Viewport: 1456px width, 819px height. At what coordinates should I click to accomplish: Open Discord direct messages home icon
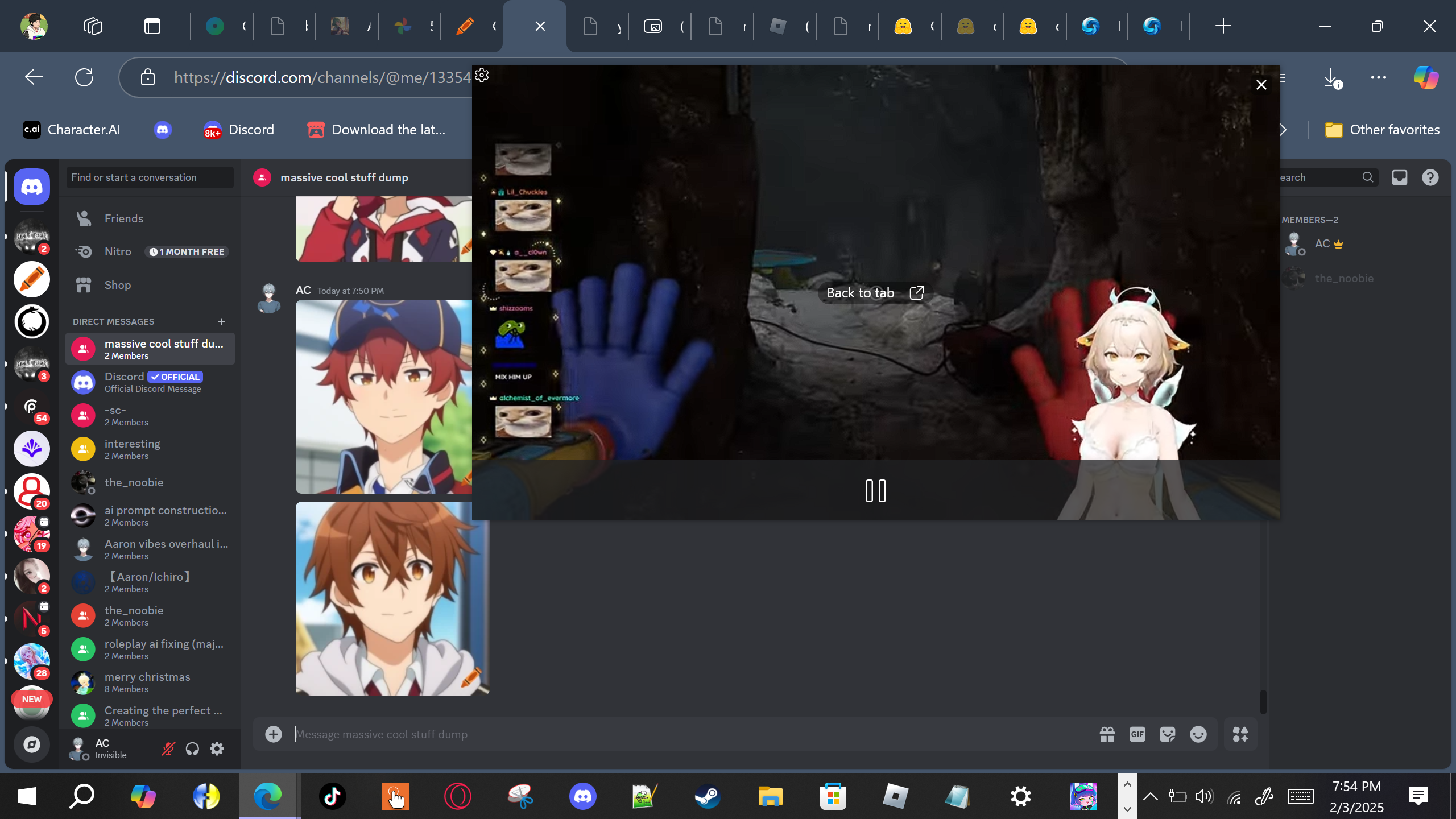(32, 187)
